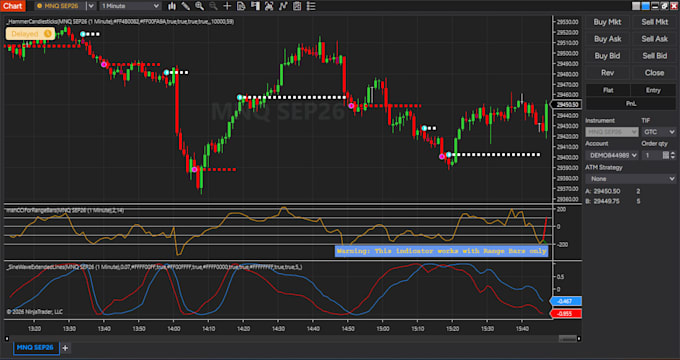680x360 pixels.
Task: Click Sell Bid button
Action: 654,56
